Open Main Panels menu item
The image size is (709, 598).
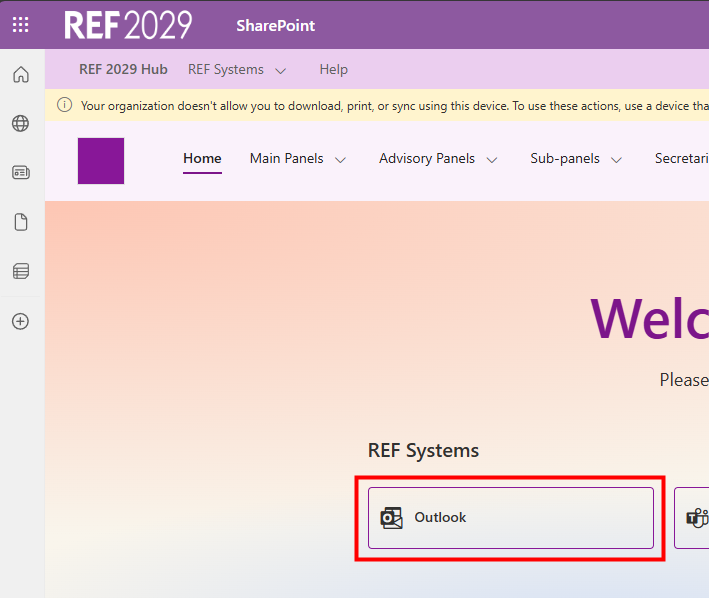click(x=287, y=159)
